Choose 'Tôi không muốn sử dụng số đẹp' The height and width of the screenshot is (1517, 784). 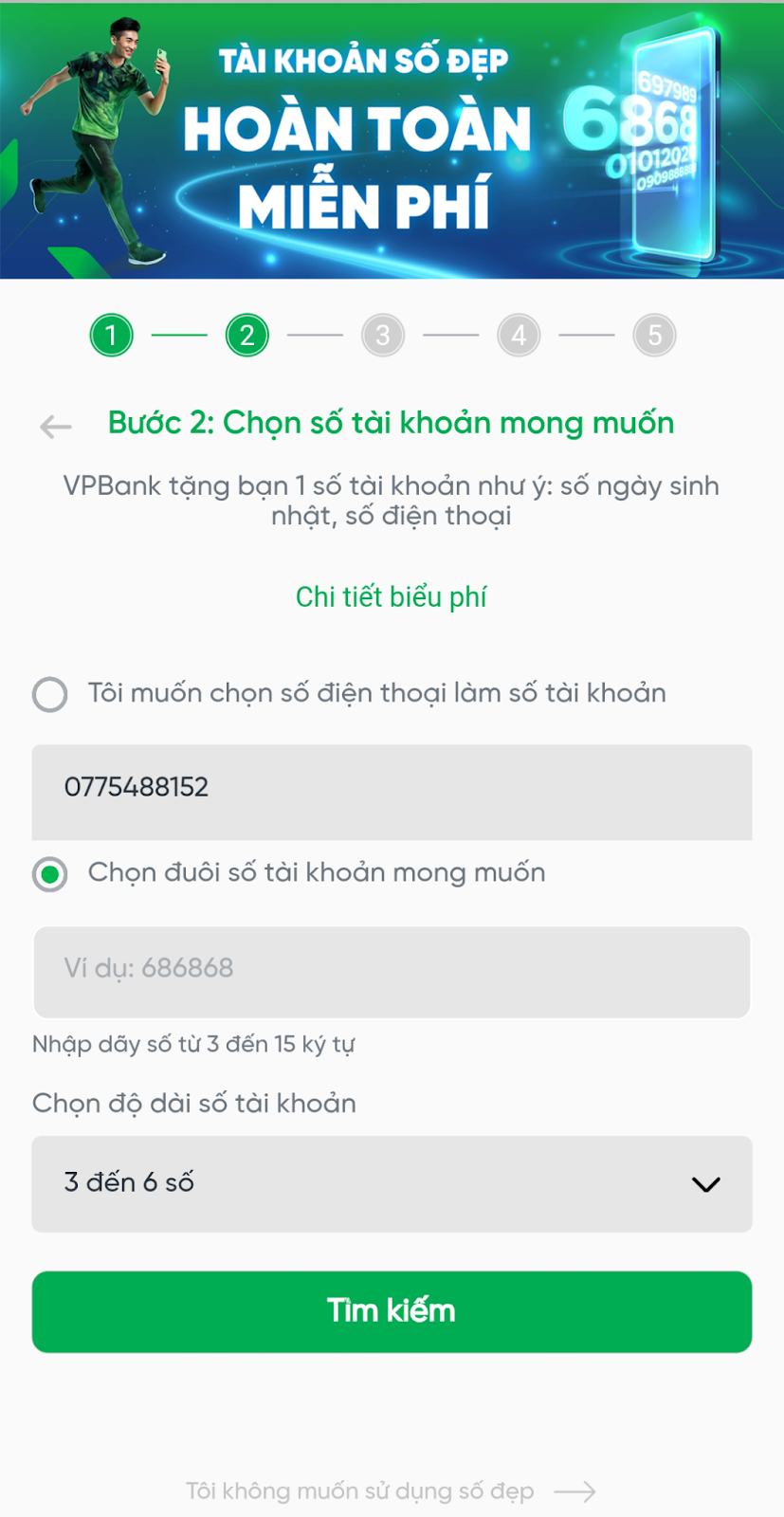pos(360,1491)
